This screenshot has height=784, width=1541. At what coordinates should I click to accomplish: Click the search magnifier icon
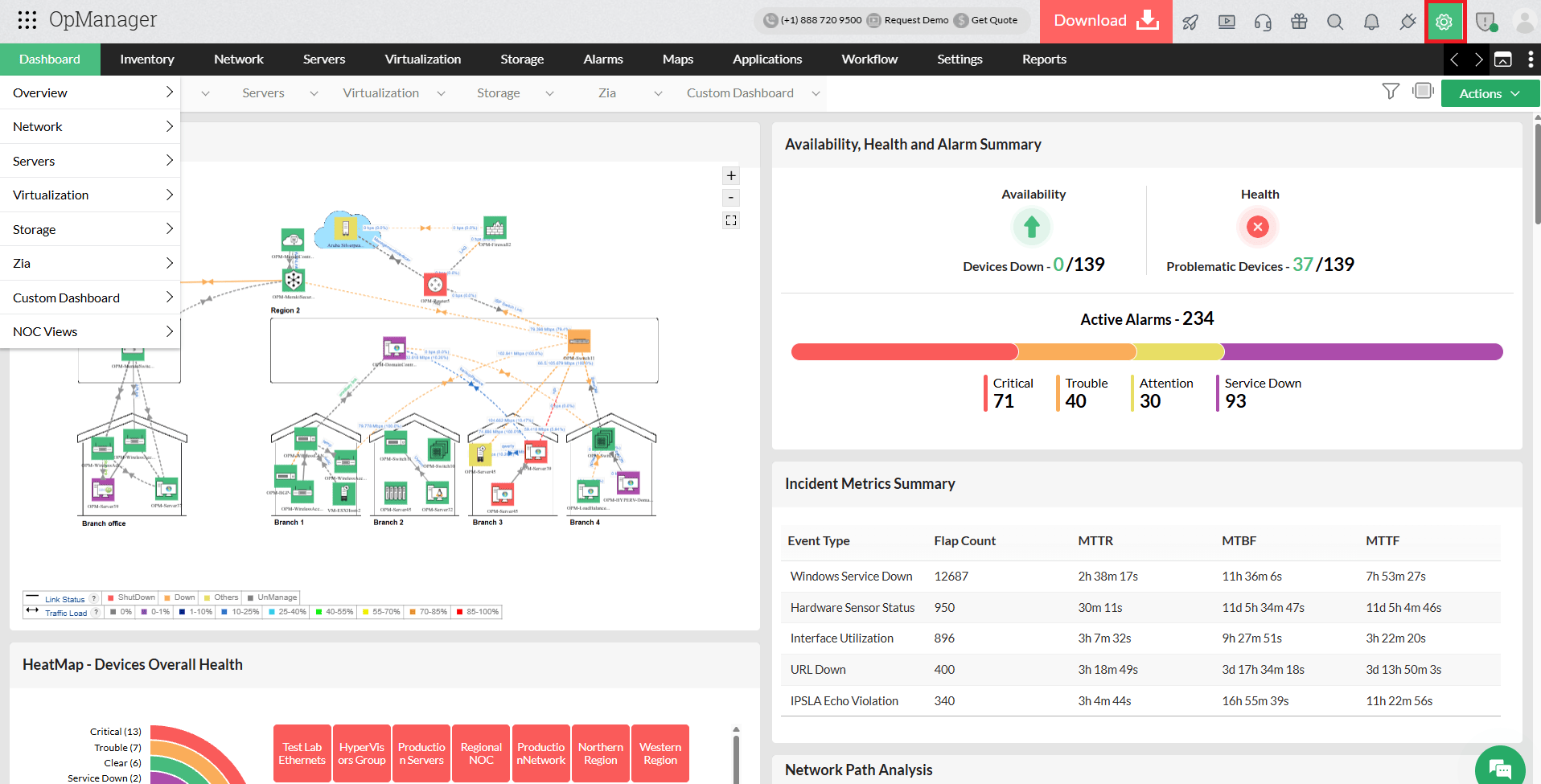click(x=1335, y=22)
